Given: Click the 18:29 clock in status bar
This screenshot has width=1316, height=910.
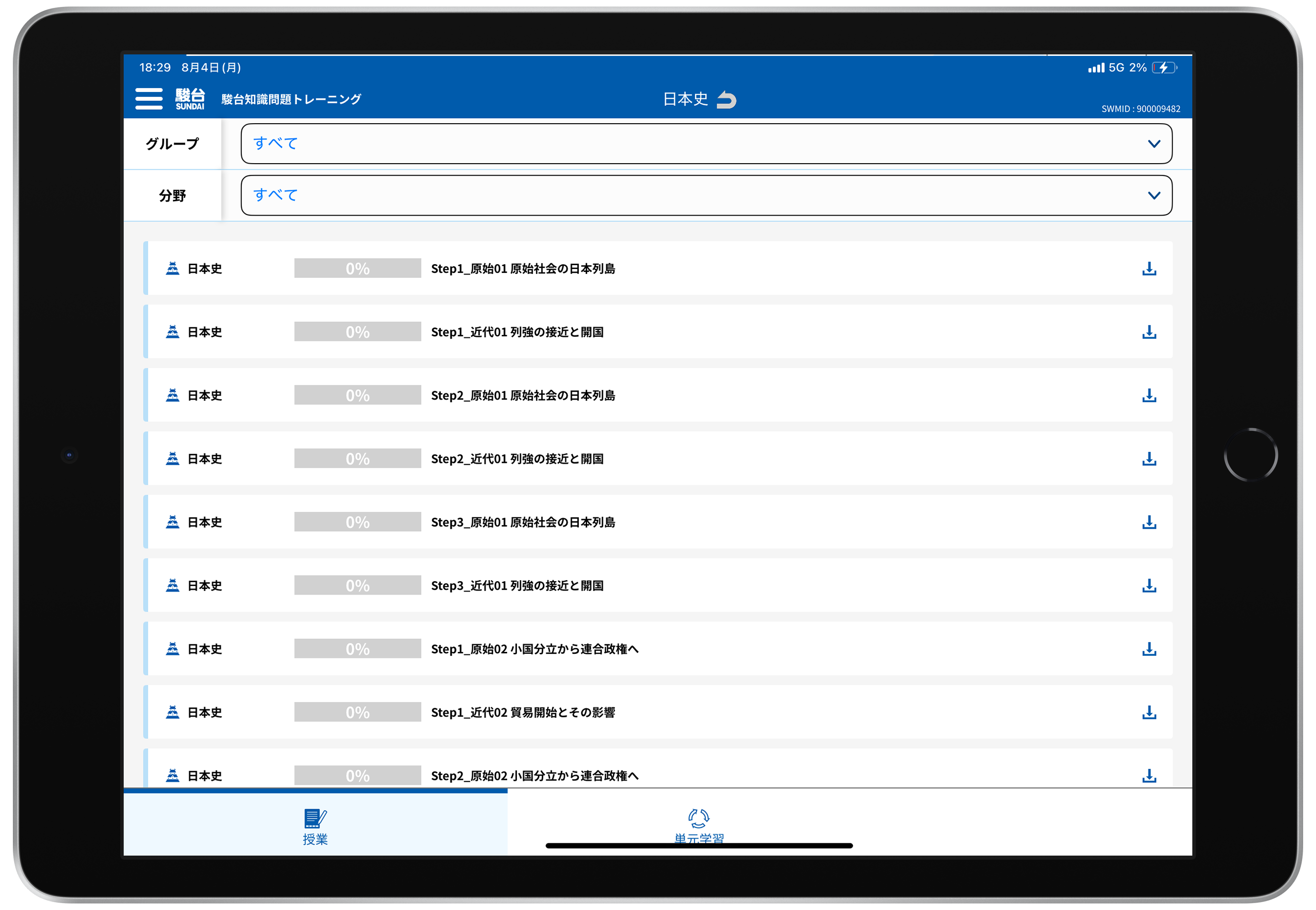Looking at the screenshot, I should coord(154,67).
